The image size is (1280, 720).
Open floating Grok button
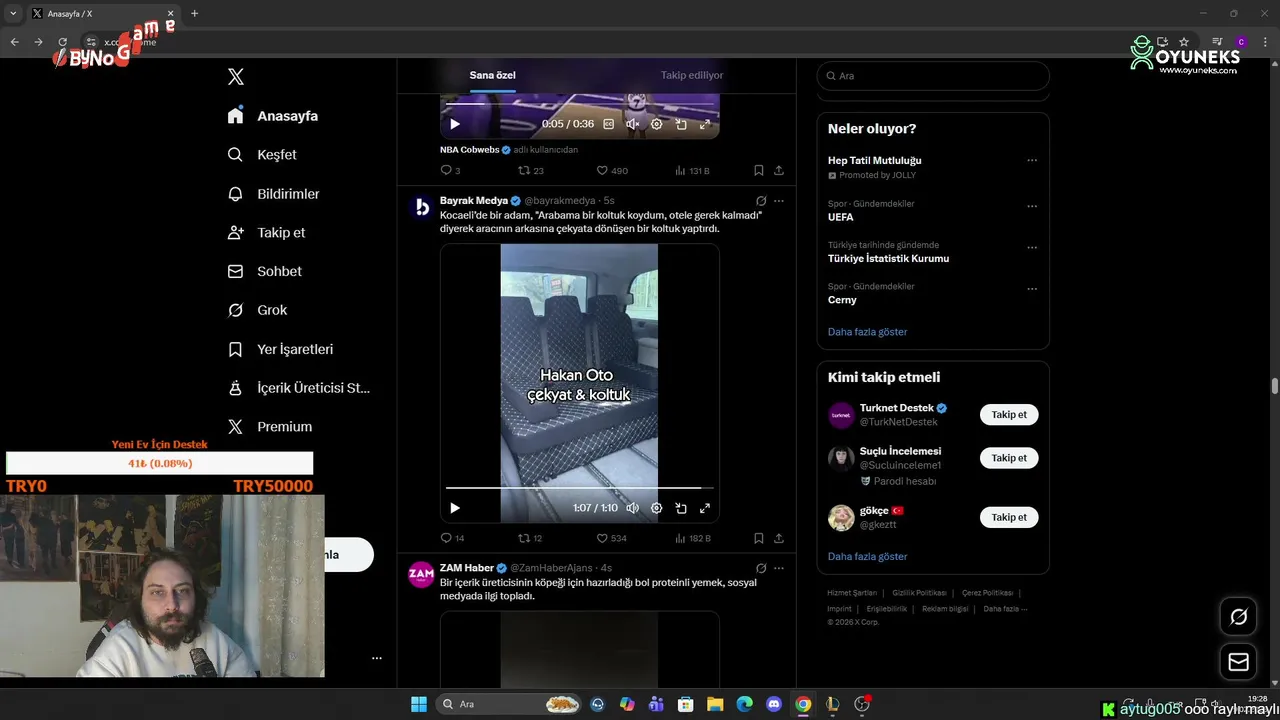click(x=1238, y=617)
